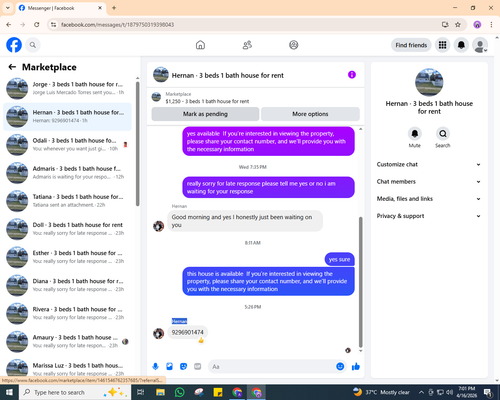Open the apps menu grid icon
Viewport: 500px width, 400px height.
[442, 45]
